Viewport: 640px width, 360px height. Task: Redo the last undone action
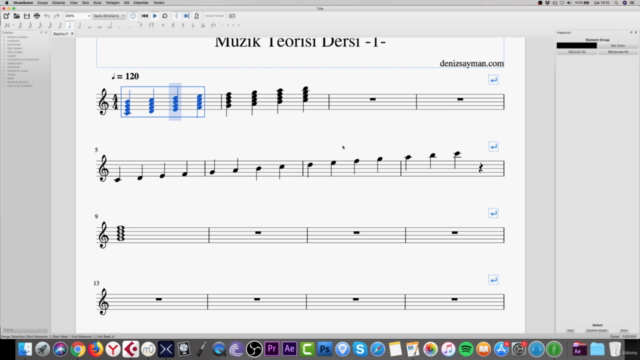click(x=57, y=16)
